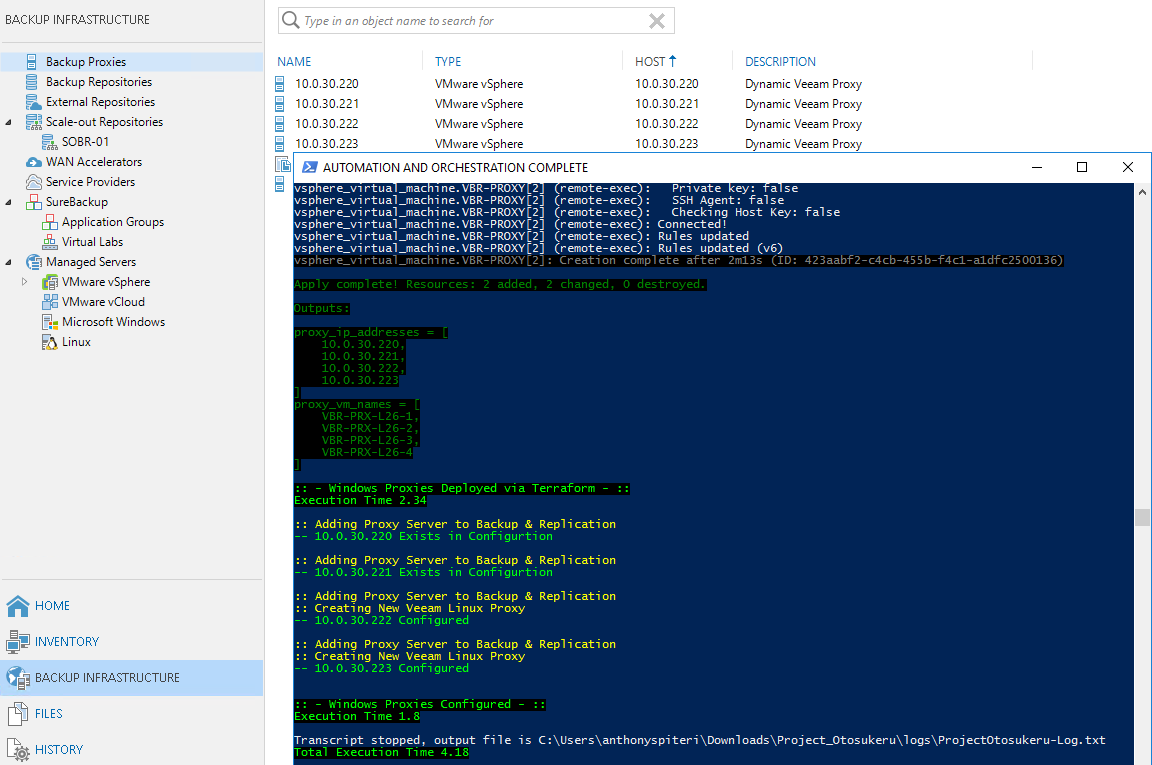Select the Backup Proxies icon in tree
The width and height of the screenshot is (1152, 765).
point(32,62)
